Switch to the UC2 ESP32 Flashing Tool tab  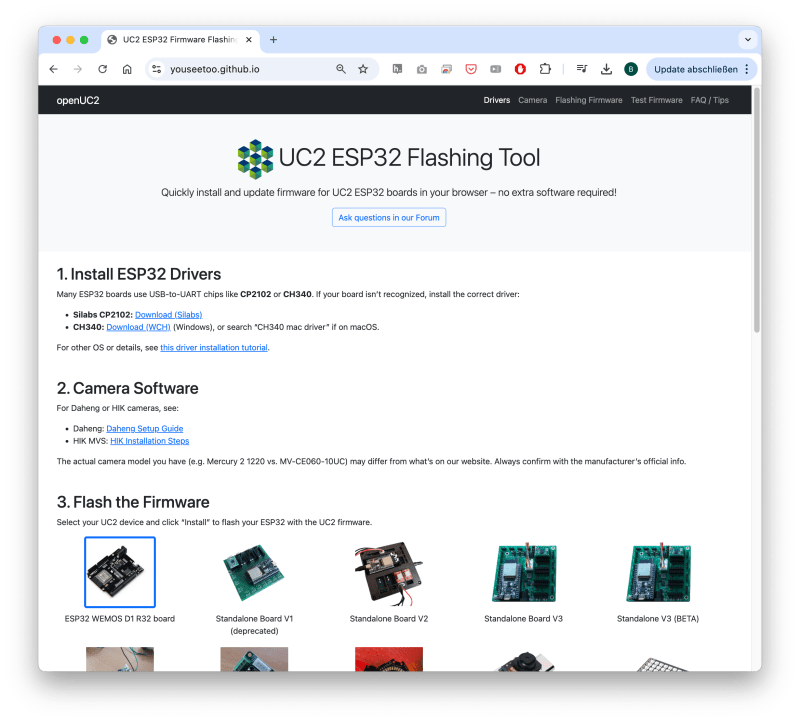click(180, 39)
